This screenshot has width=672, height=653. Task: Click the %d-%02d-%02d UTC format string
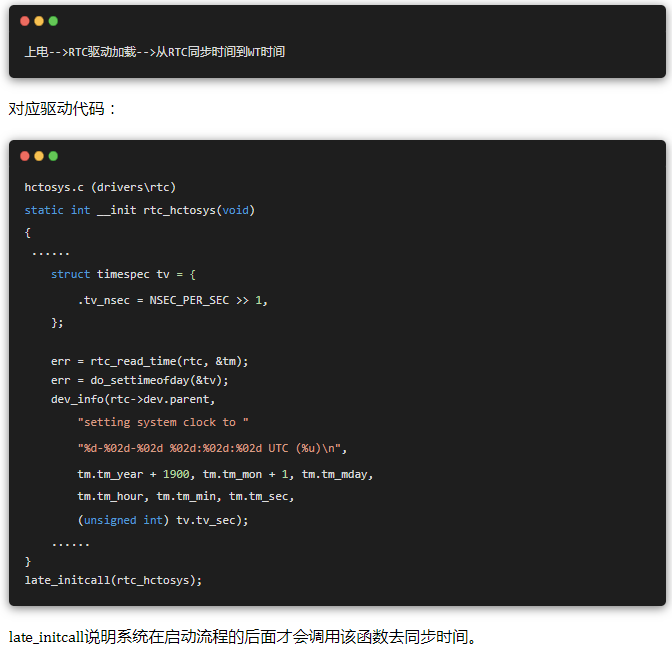tap(212, 448)
